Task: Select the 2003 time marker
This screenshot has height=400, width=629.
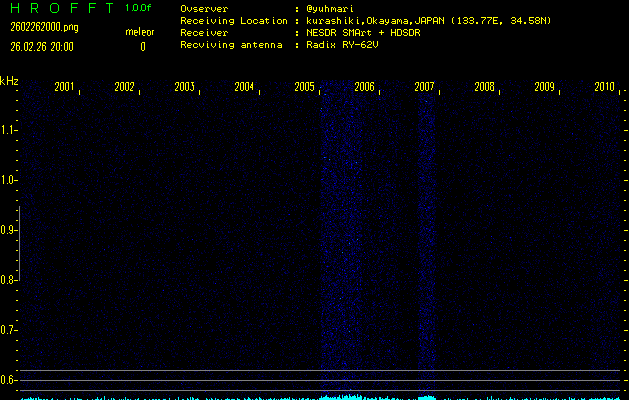Action: 184,87
